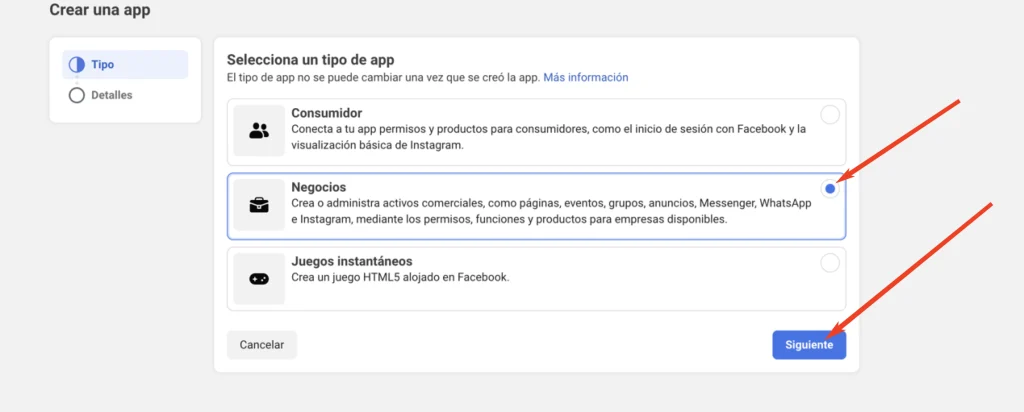Open the Tipo step in sidebar
The image size is (1024, 412).
coord(125,65)
